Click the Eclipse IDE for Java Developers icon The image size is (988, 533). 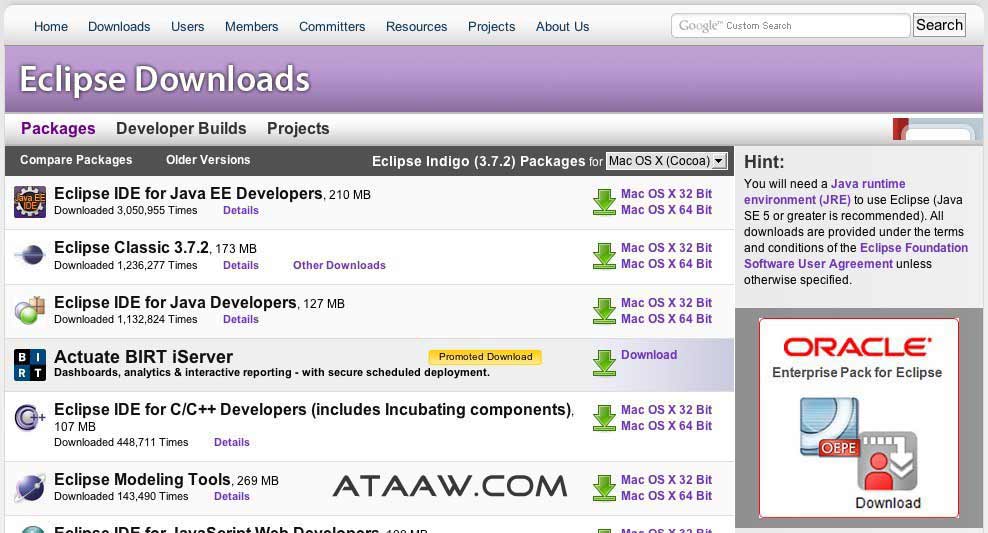coord(30,310)
